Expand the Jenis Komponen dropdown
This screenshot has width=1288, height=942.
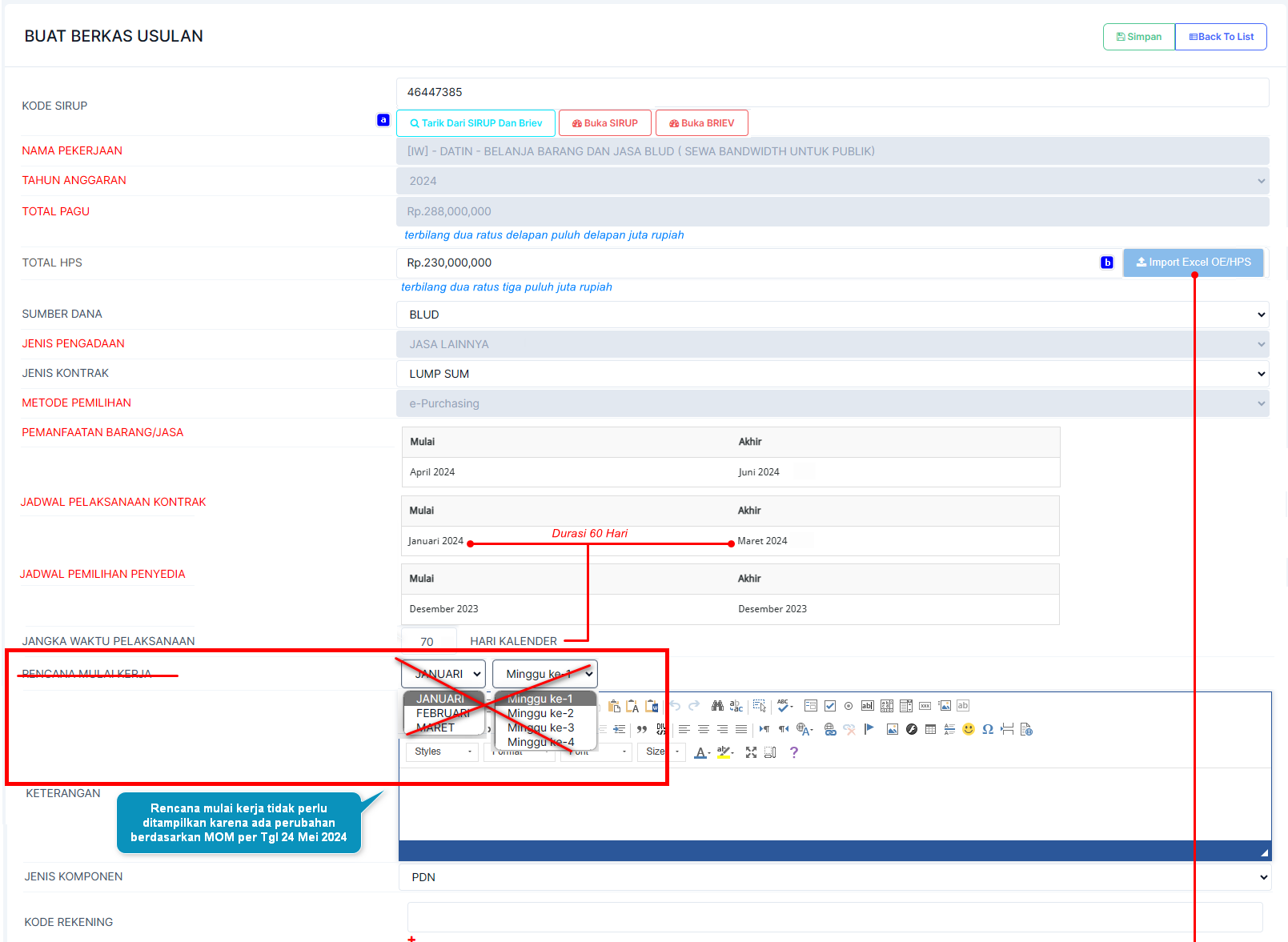coord(835,877)
